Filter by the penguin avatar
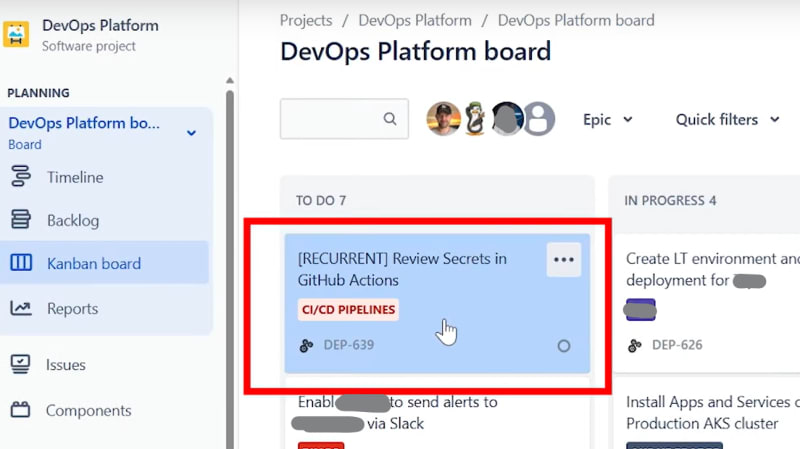The image size is (800, 449). [x=475, y=118]
